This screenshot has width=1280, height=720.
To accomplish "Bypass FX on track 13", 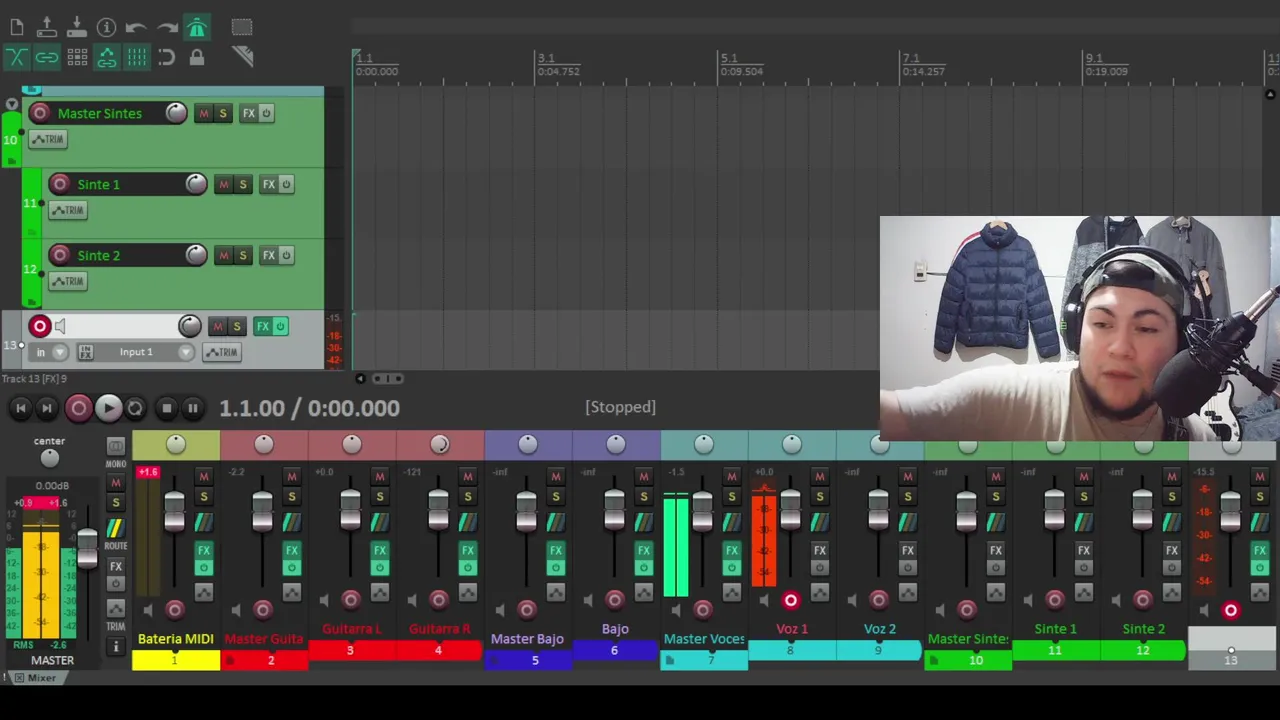I will pyautogui.click(x=281, y=326).
